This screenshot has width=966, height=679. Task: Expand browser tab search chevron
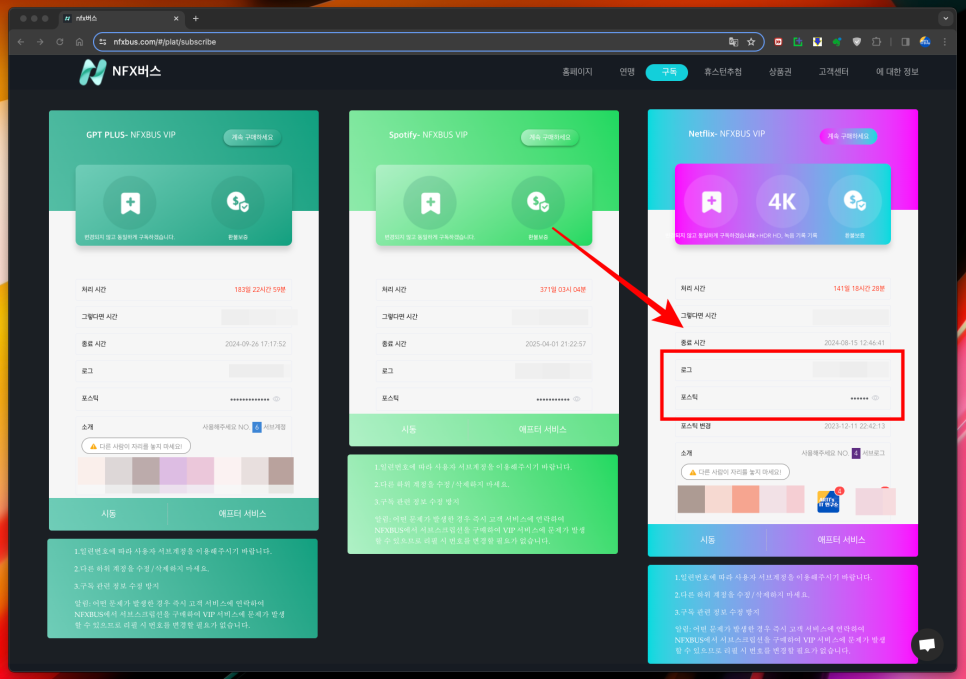(x=946, y=18)
